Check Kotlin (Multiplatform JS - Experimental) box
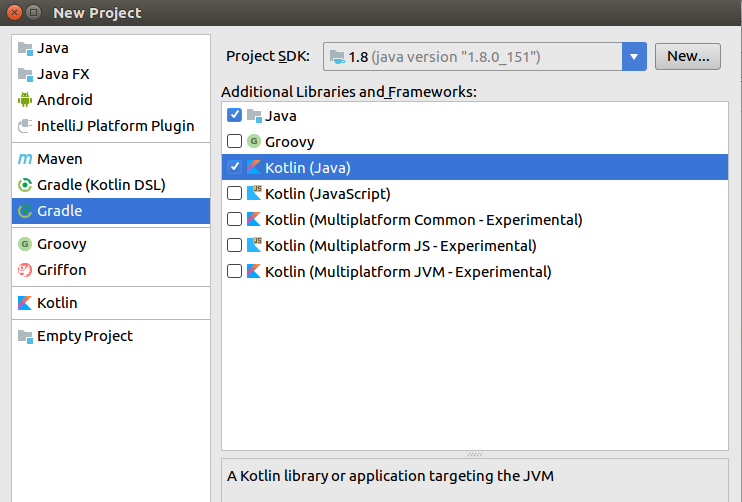 pos(234,245)
